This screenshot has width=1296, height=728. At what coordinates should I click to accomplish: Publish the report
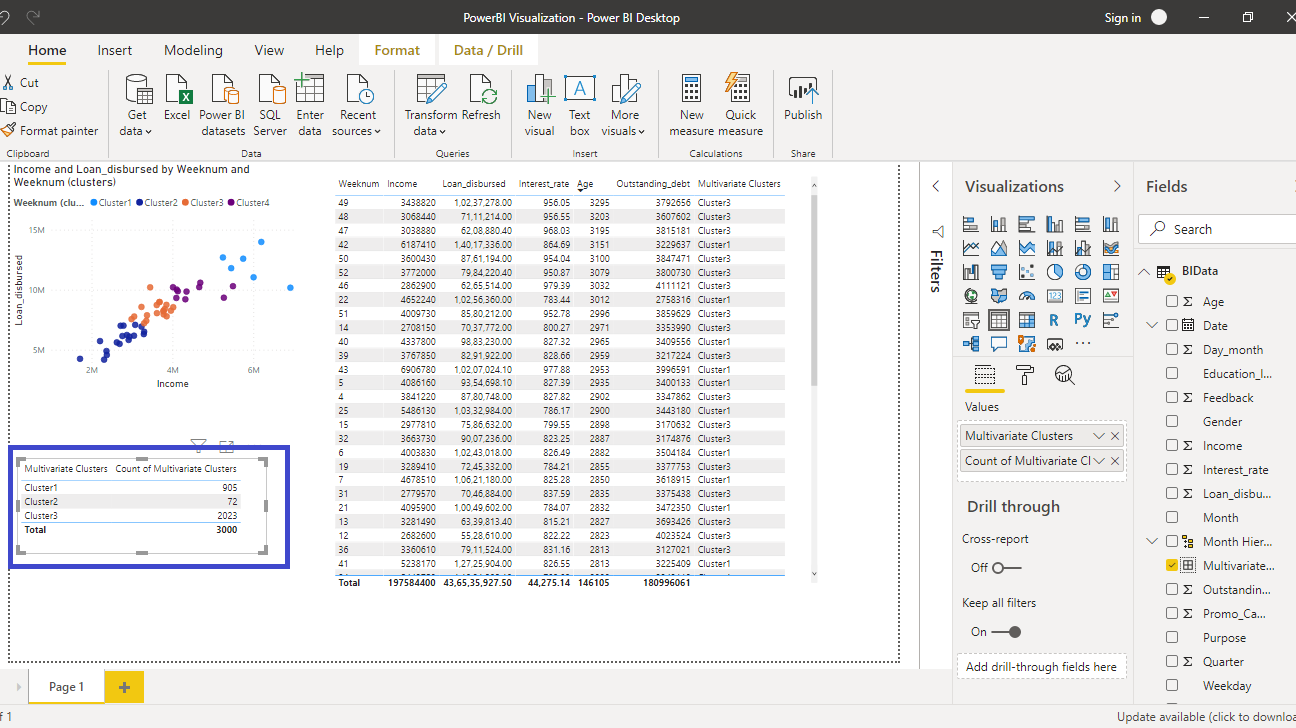point(803,99)
